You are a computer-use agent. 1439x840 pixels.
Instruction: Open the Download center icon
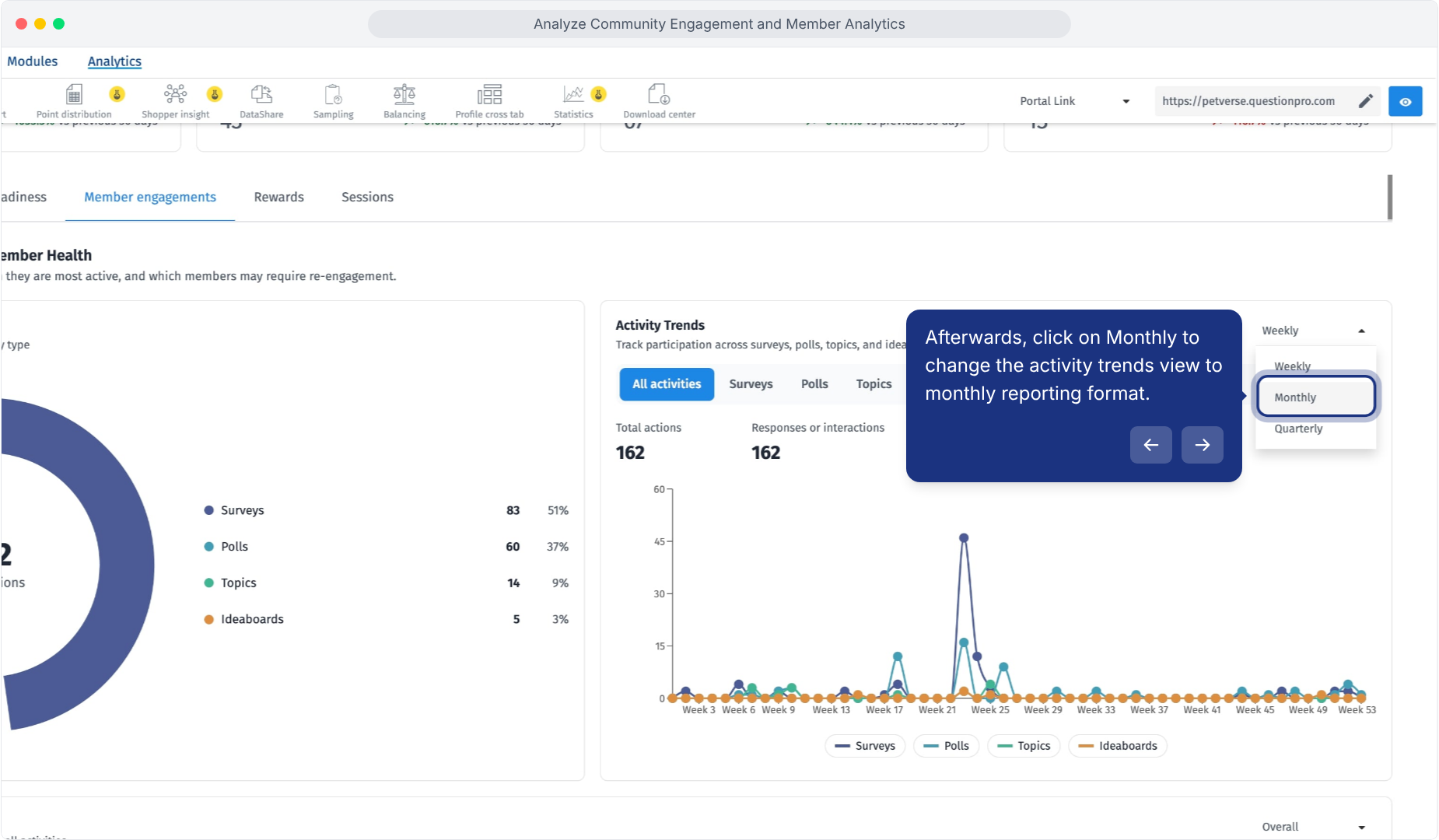[x=659, y=94]
